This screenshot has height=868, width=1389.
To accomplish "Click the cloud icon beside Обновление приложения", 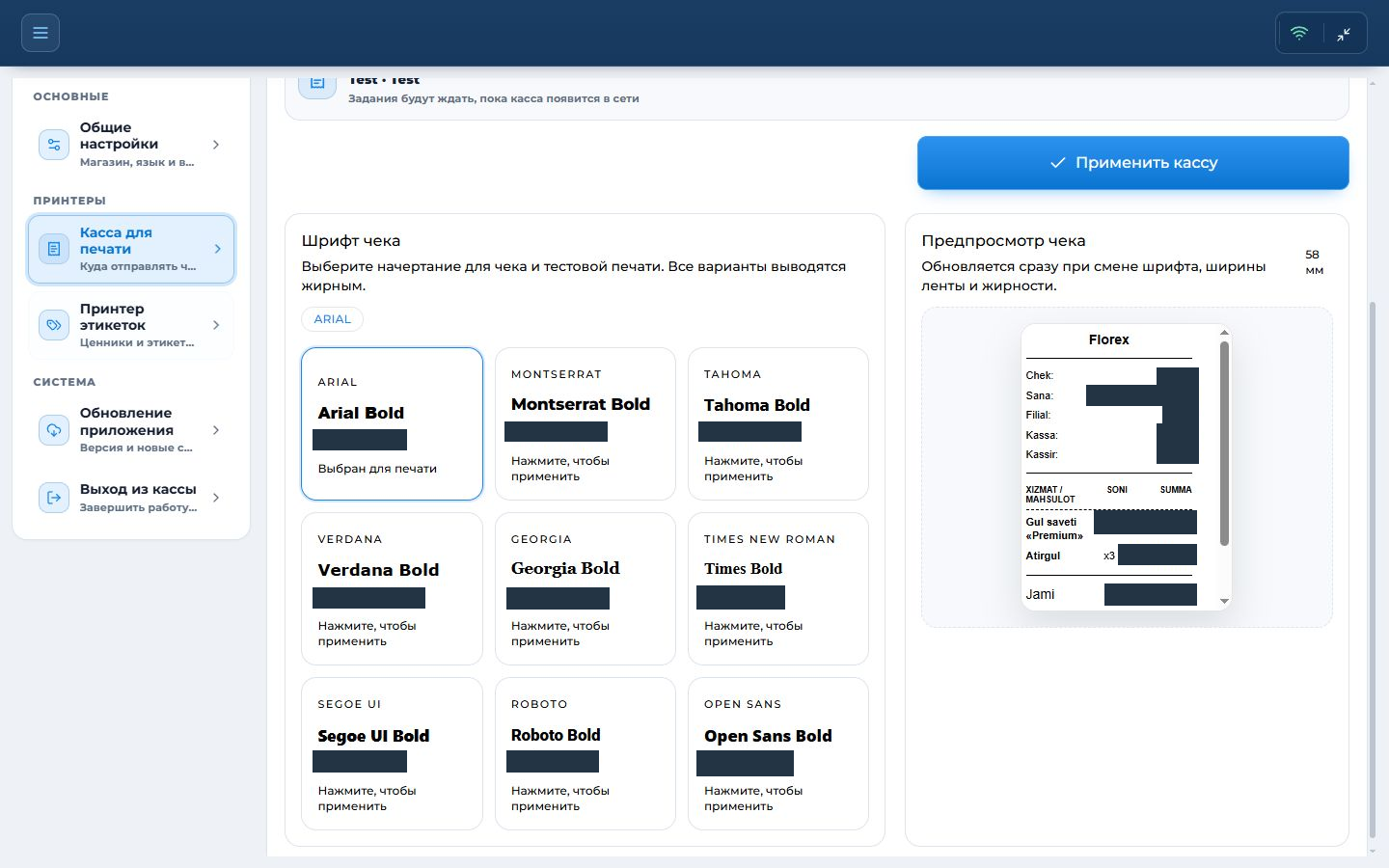I will tap(54, 430).
